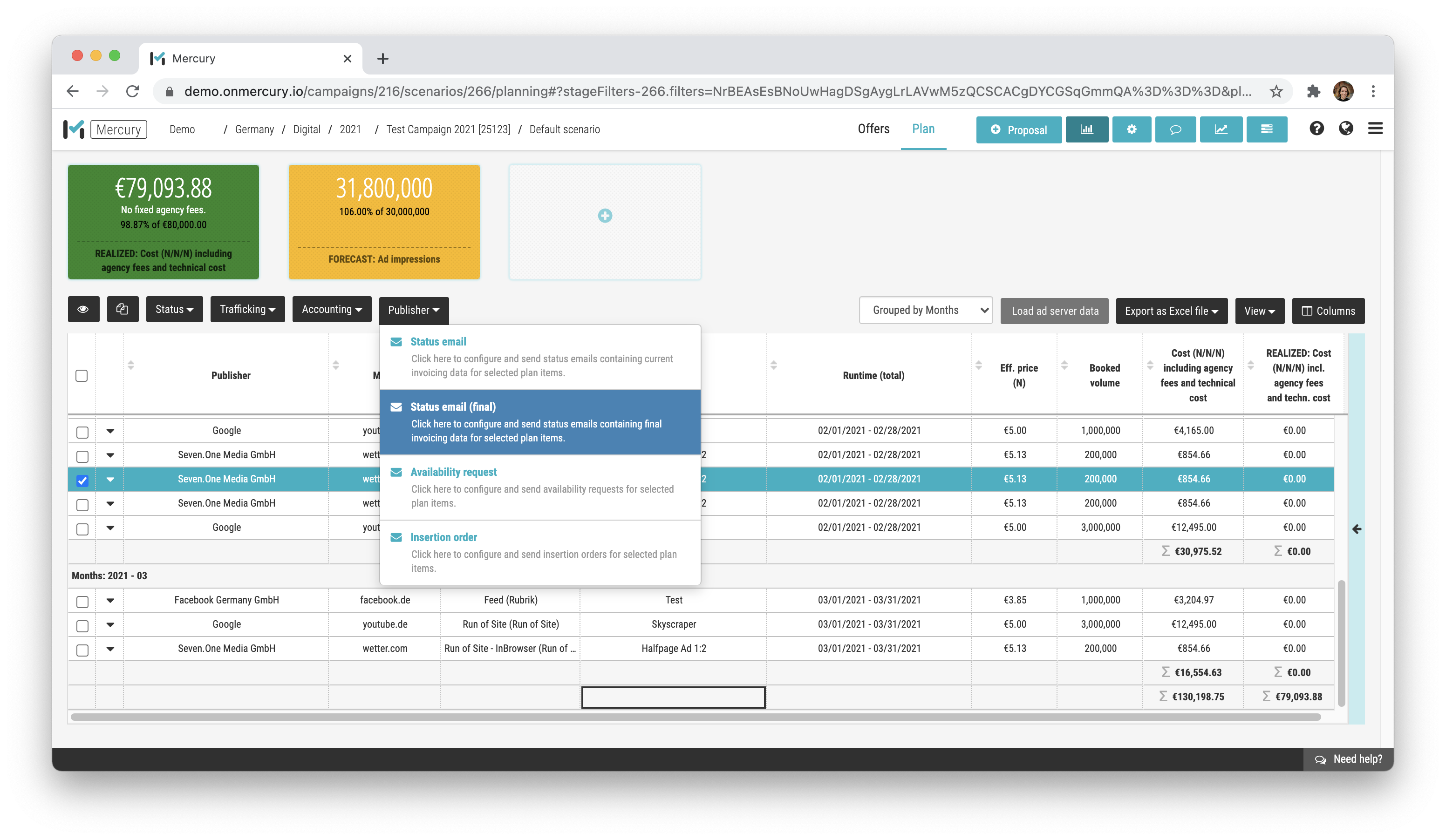
Task: Open settings gear icon in toolbar
Action: pyautogui.click(x=1131, y=129)
